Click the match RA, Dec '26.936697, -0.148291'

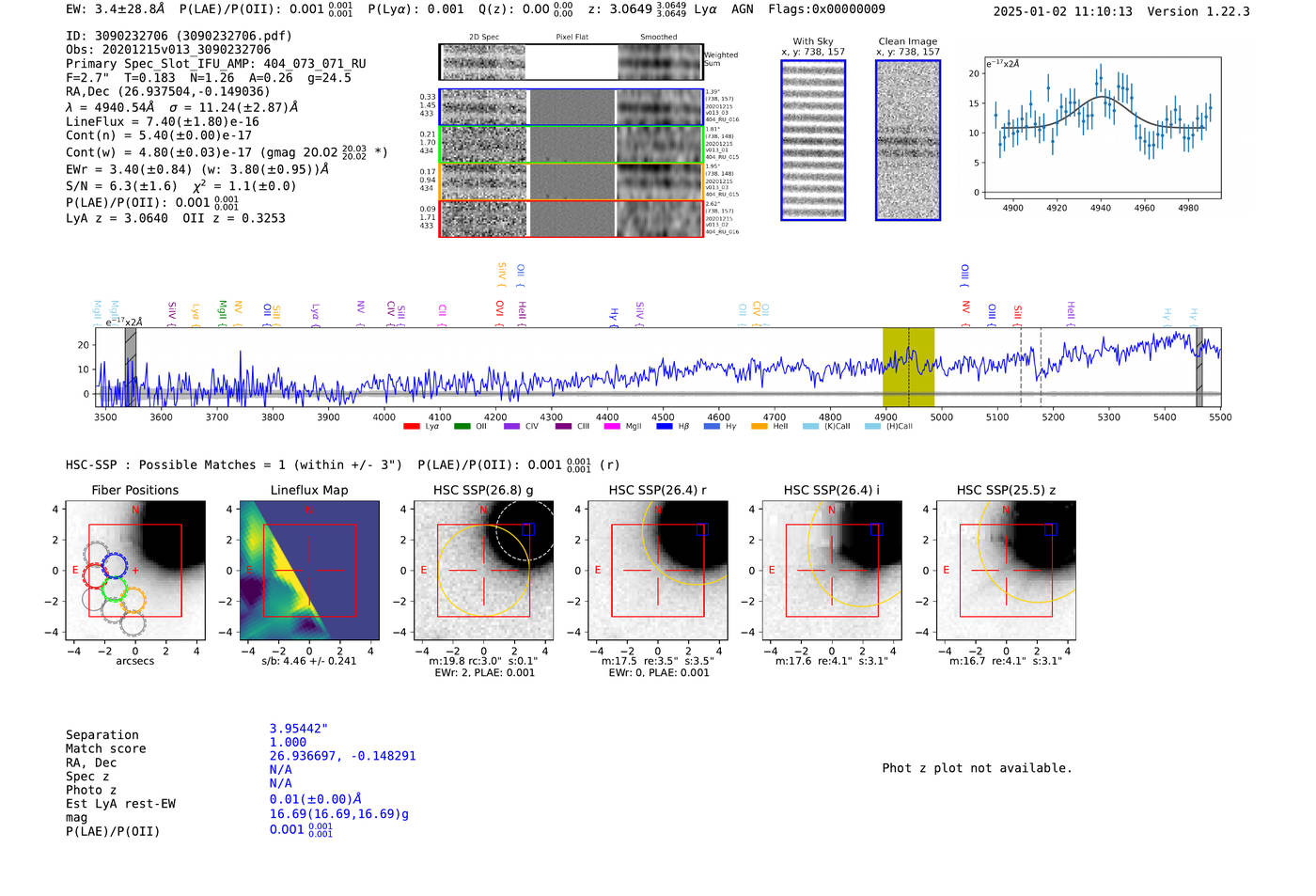click(342, 756)
